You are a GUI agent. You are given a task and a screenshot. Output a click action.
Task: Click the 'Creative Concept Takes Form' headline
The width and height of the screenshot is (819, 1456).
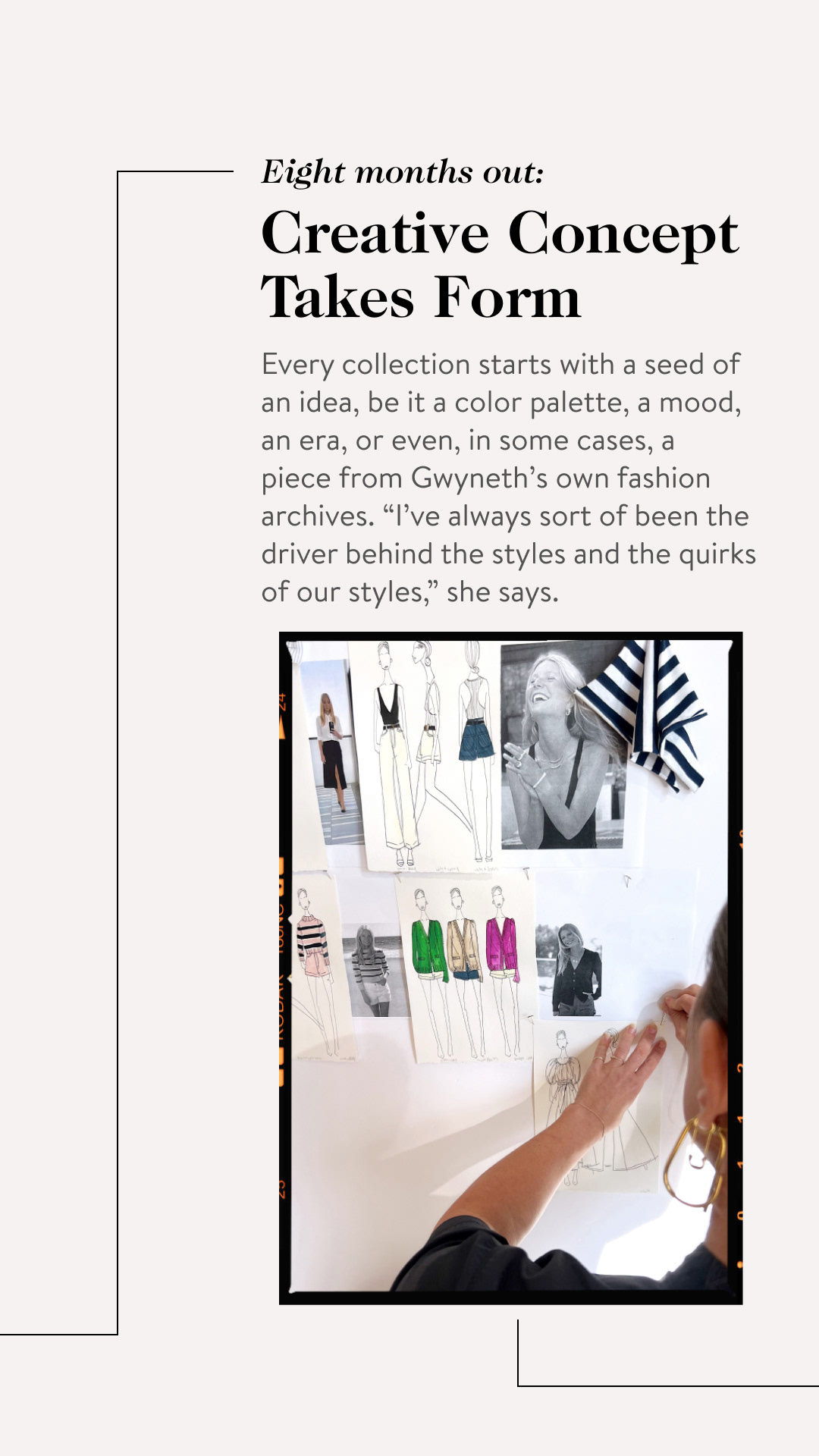coord(500,265)
